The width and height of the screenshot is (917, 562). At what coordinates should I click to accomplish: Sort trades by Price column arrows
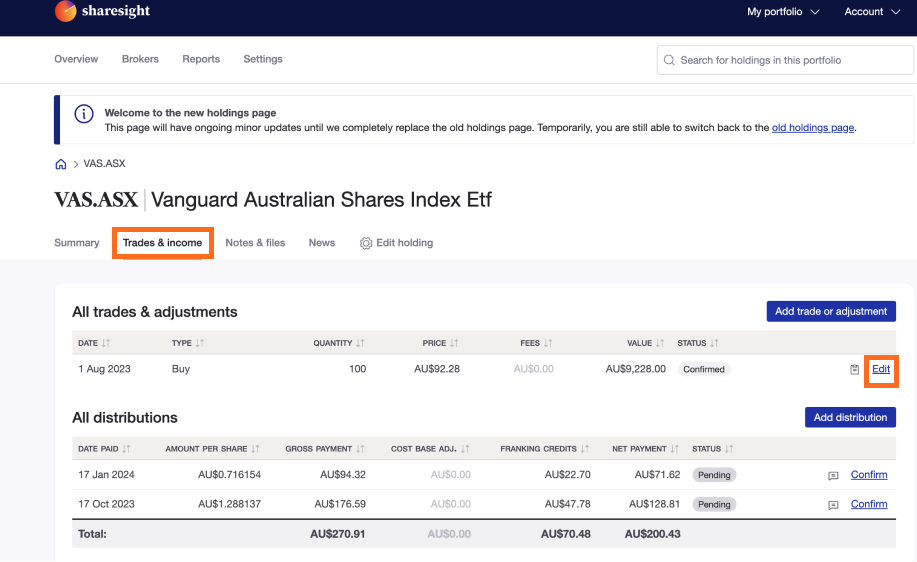(454, 343)
